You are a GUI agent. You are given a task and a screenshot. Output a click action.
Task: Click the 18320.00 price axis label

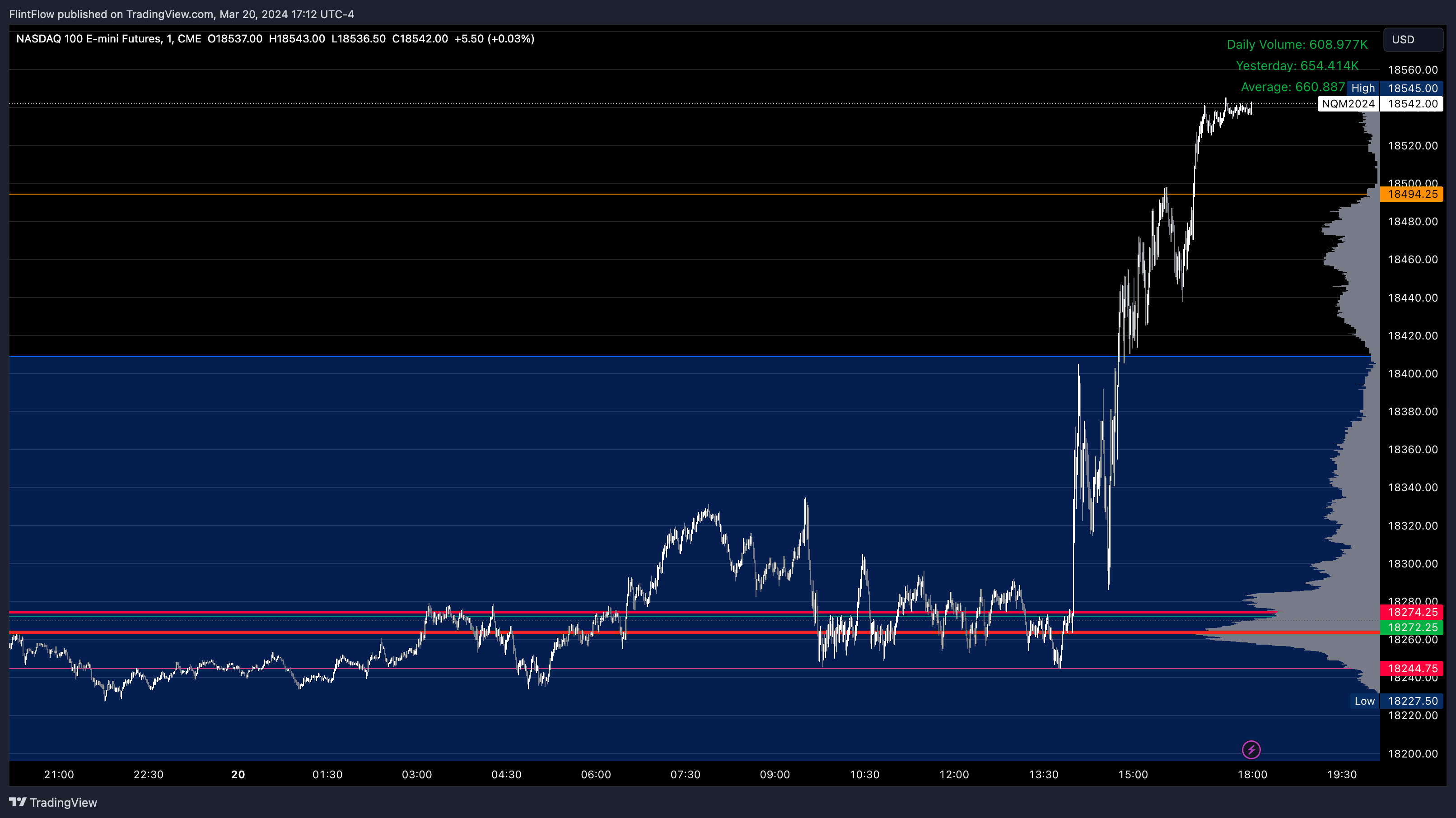(x=1413, y=526)
